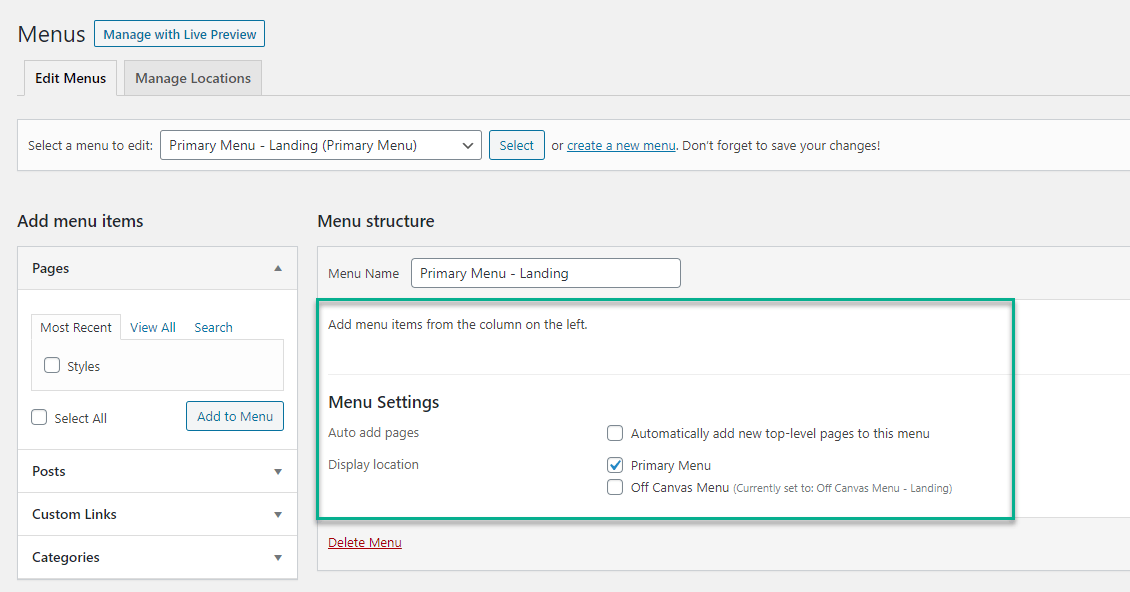Image resolution: width=1130 pixels, height=592 pixels.
Task: Enable auto add top-level pages checkbox
Action: click(x=615, y=433)
